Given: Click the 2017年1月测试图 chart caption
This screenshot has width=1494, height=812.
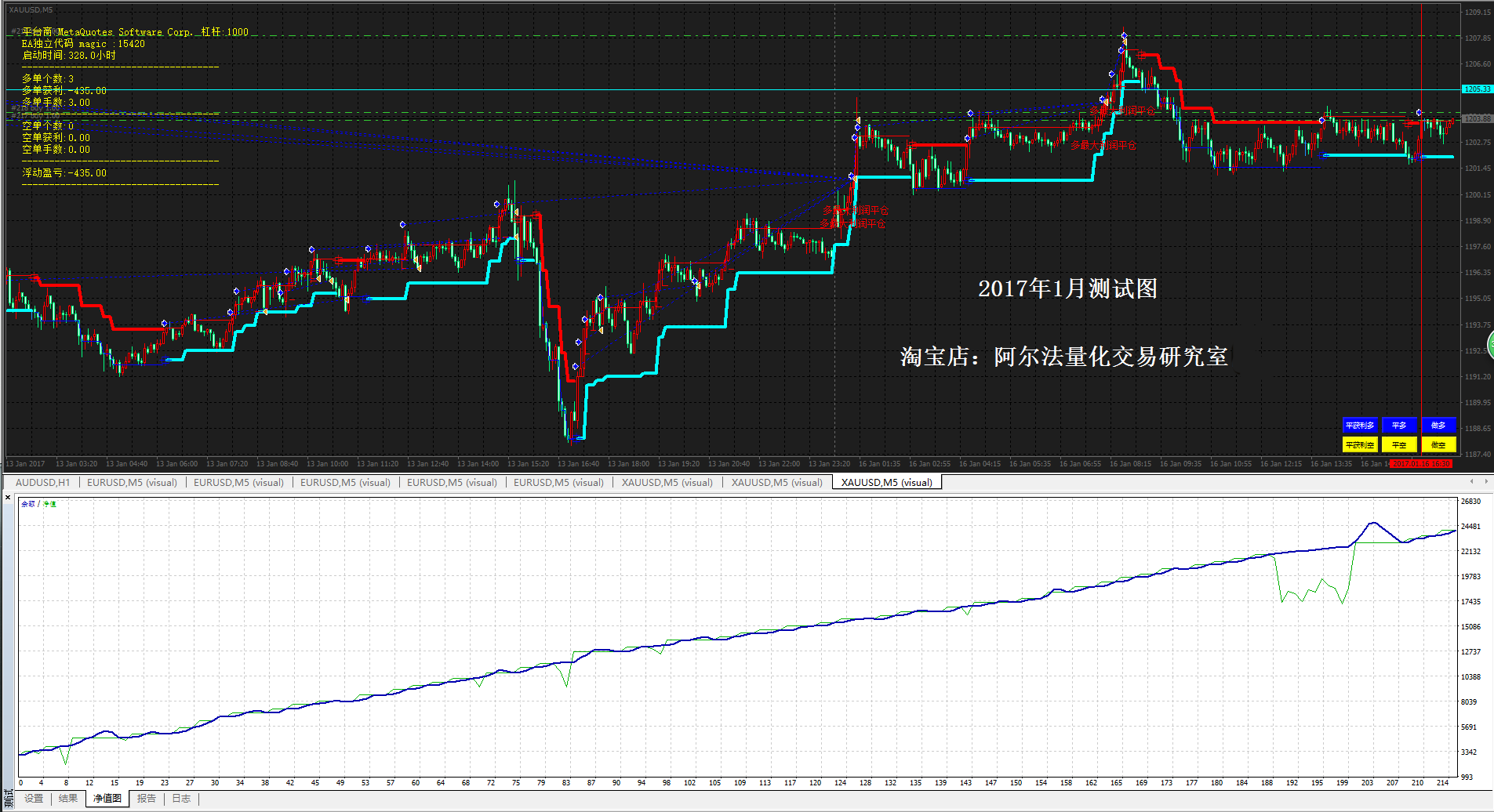Looking at the screenshot, I should (1067, 288).
